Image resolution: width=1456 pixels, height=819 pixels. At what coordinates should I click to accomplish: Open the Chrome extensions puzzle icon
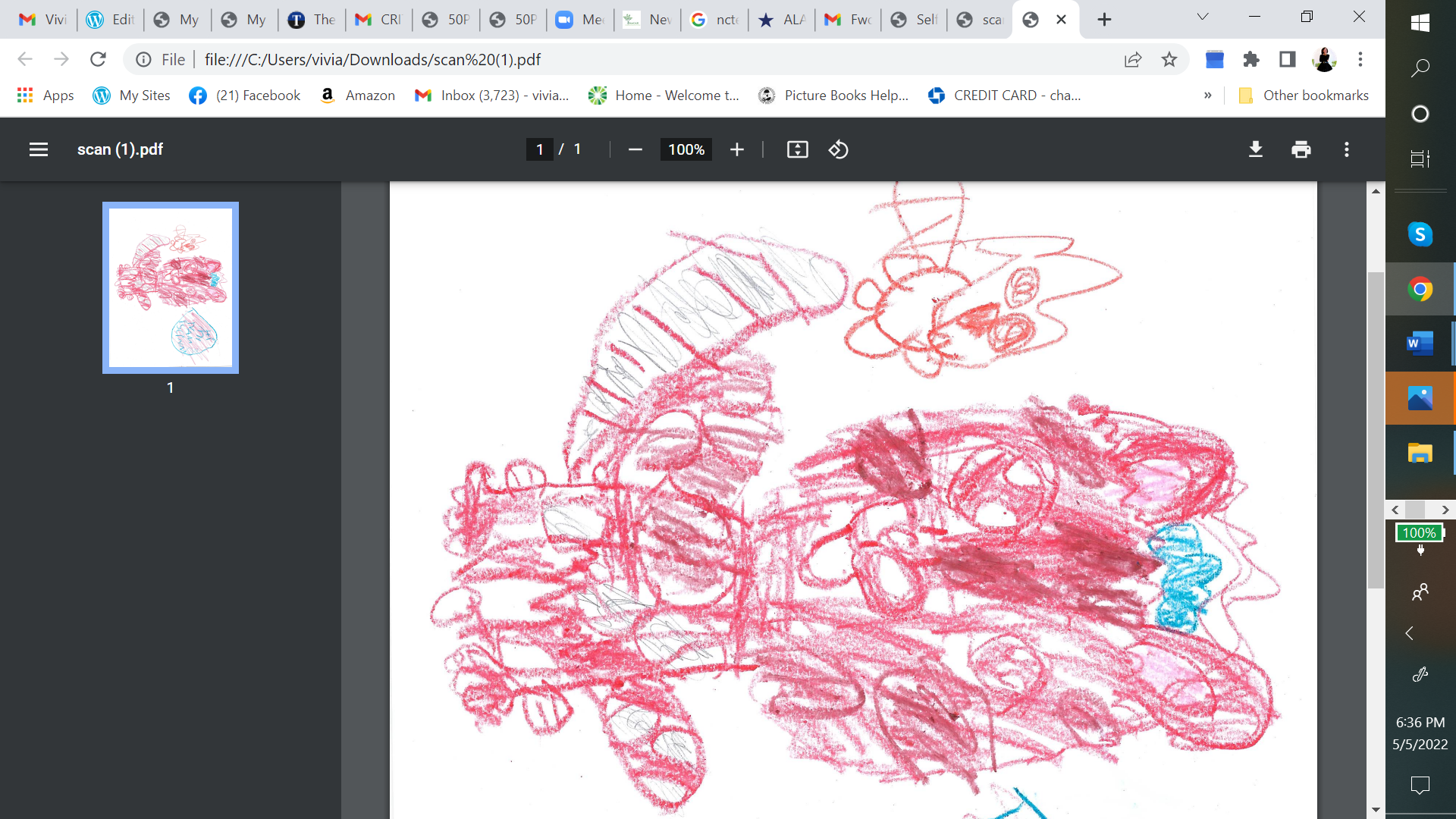1251,59
